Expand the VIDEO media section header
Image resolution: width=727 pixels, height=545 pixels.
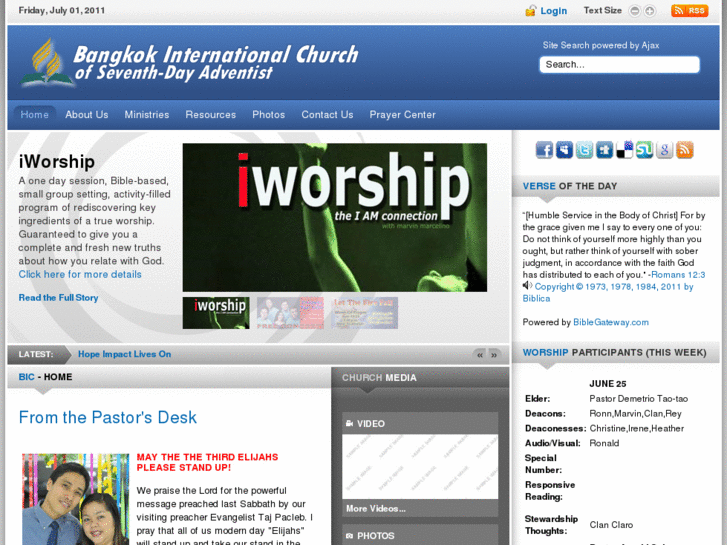pyautogui.click(x=420, y=423)
